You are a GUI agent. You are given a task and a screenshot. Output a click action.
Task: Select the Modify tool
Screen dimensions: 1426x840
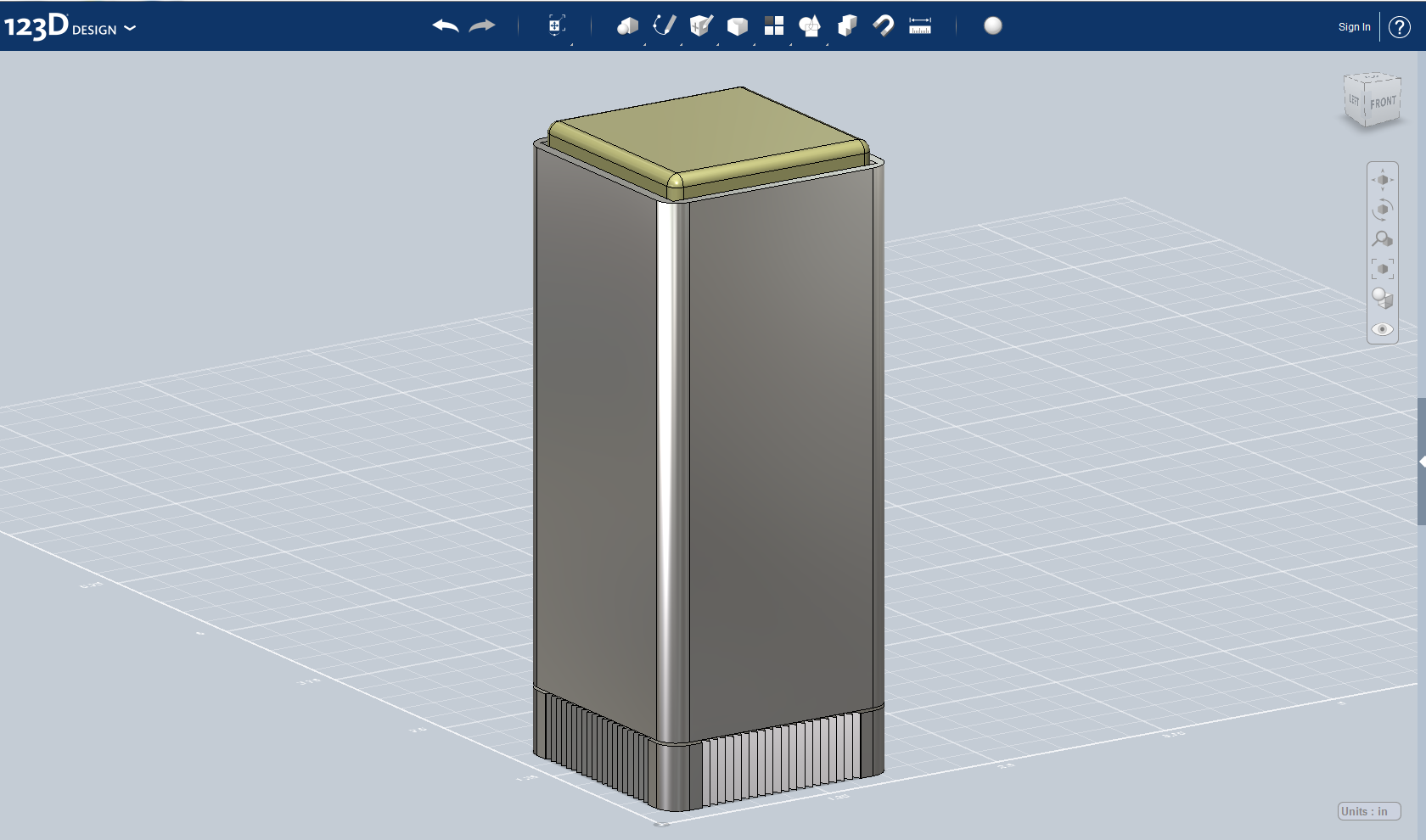(x=738, y=25)
